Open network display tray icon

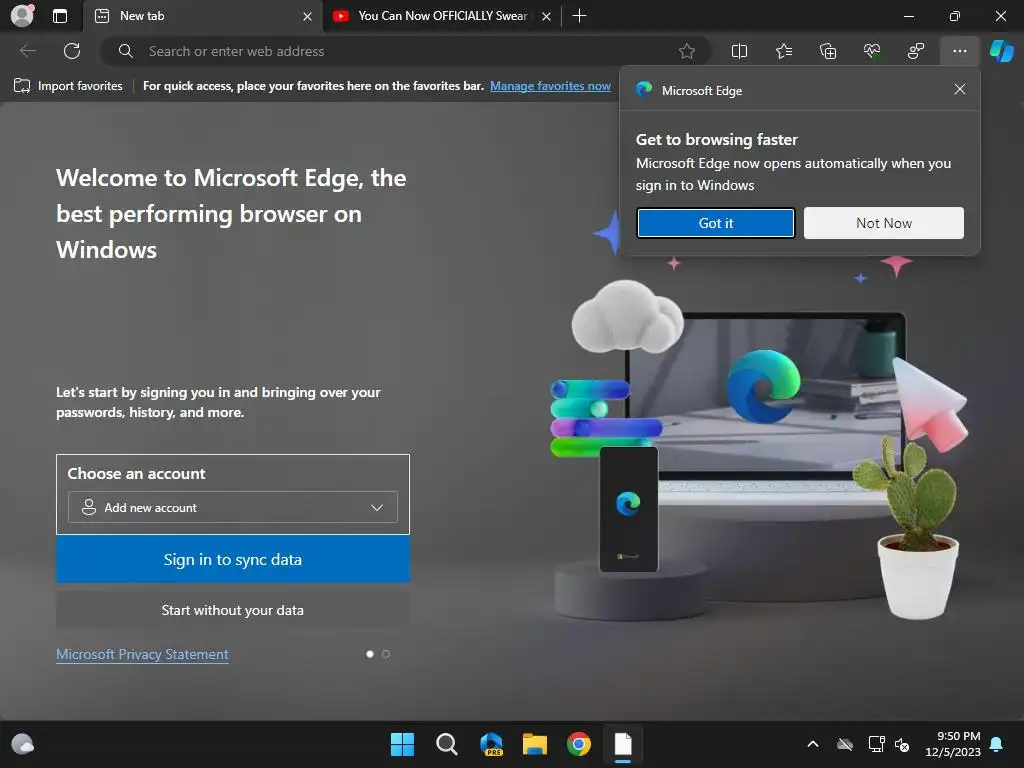[x=876, y=744]
